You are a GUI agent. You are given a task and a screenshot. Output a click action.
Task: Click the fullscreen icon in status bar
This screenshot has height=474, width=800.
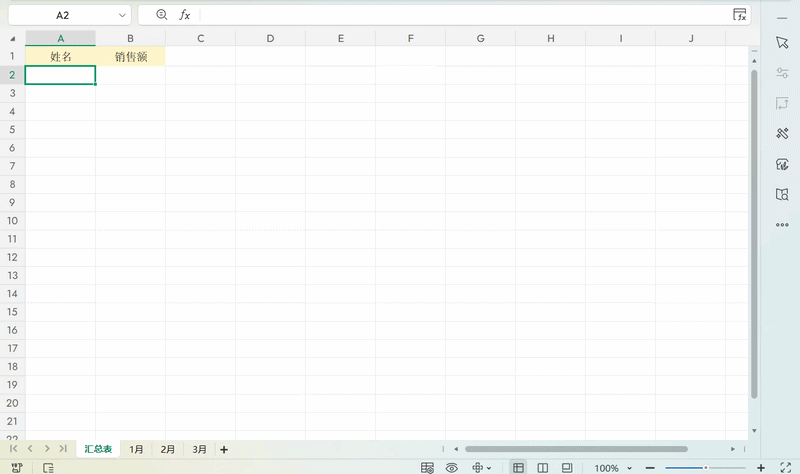tap(785, 467)
